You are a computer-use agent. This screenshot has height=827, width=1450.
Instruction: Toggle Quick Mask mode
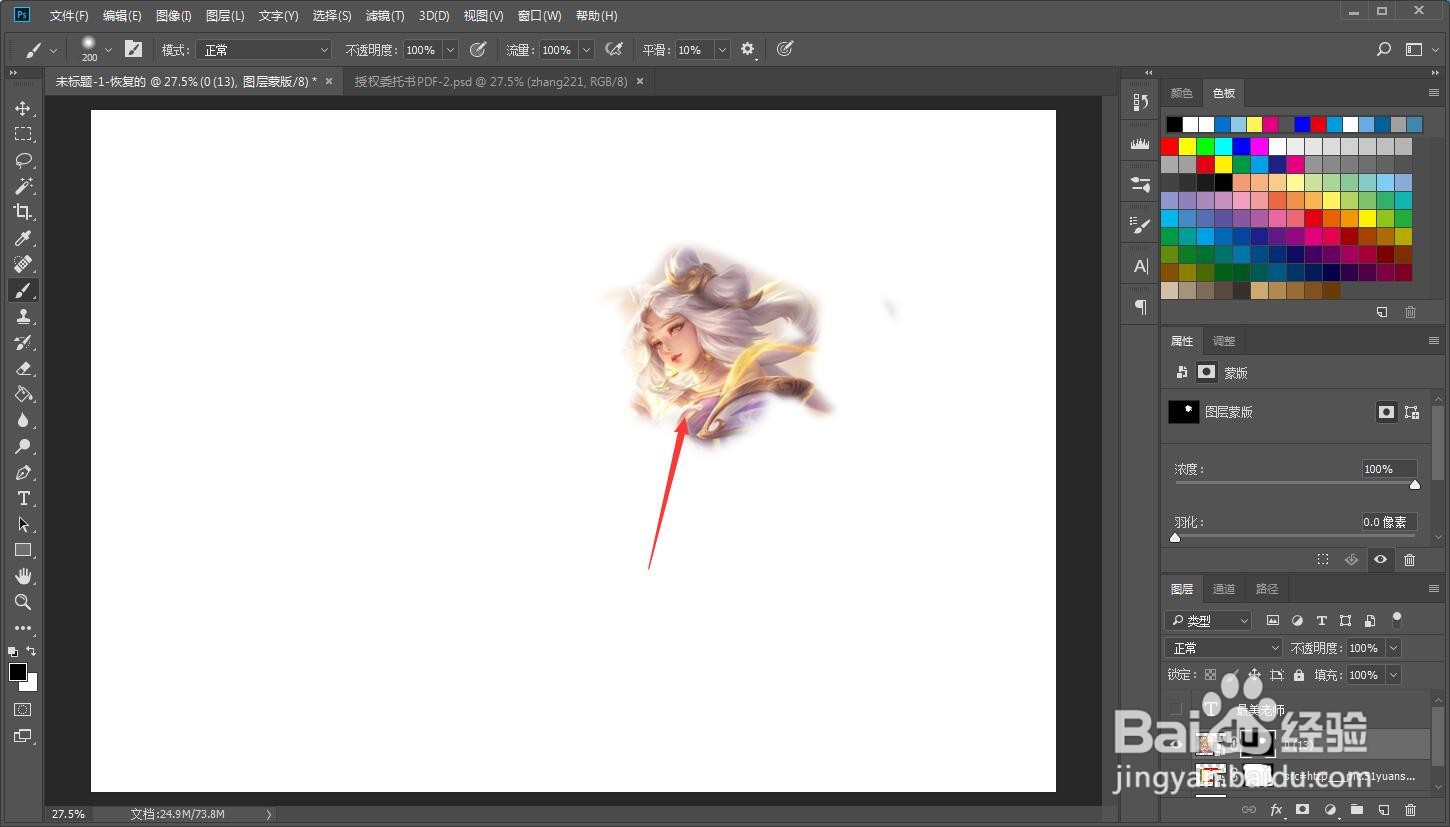click(23, 709)
